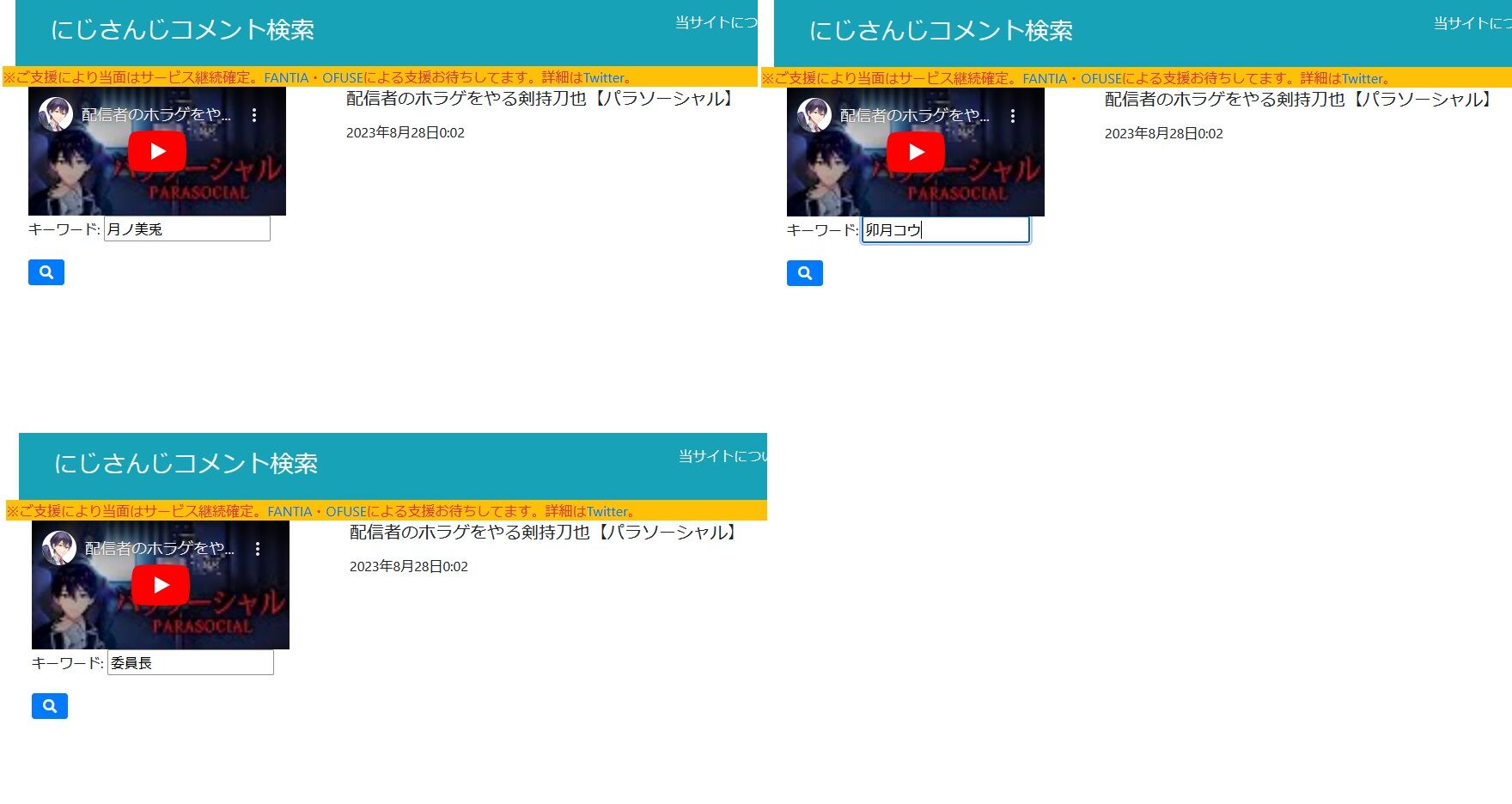The width and height of the screenshot is (1512, 804).
Task: Focus the keyword field containing 月ノ美兎
Action: (187, 228)
